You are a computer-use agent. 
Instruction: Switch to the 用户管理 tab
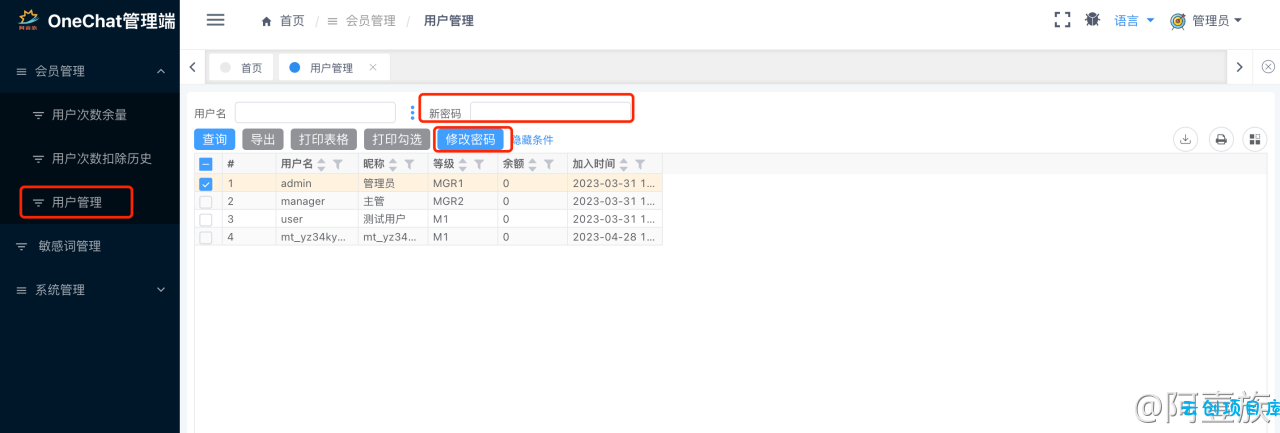click(332, 68)
